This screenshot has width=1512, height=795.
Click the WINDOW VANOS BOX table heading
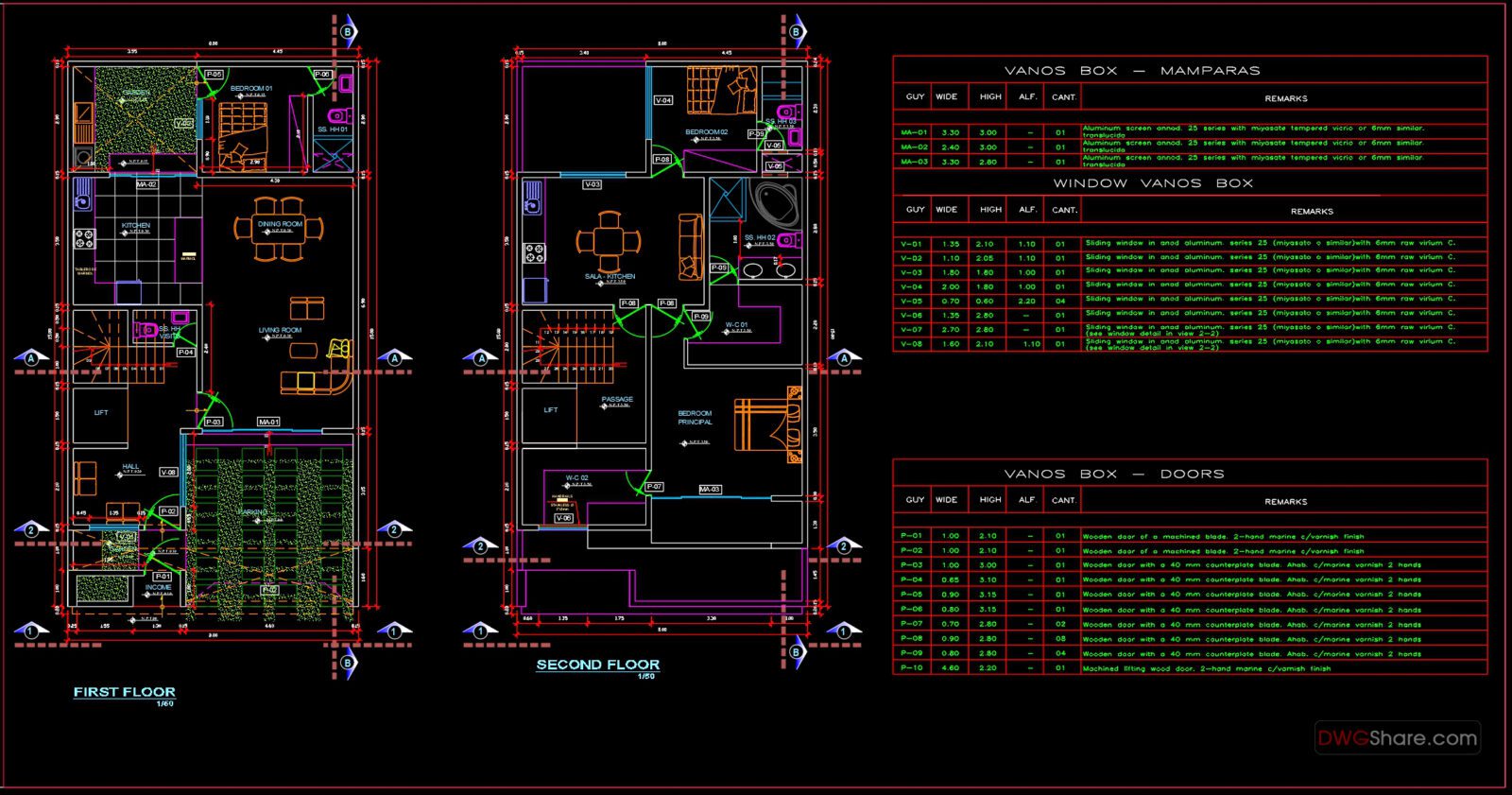1153,183
